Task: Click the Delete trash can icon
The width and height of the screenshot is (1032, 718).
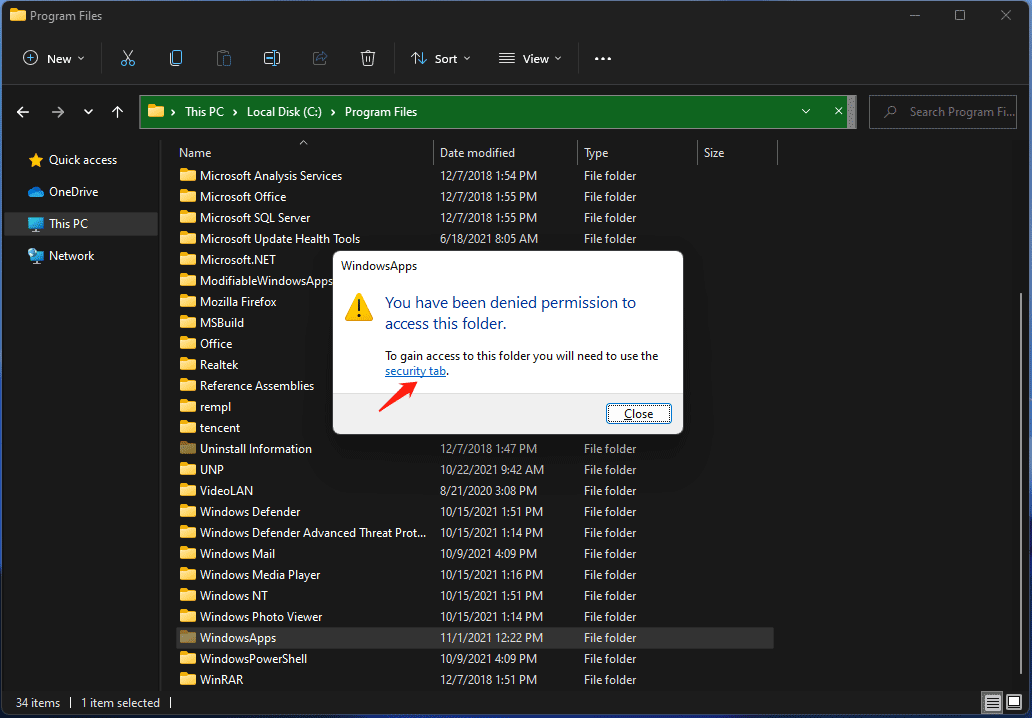Action: pyautogui.click(x=368, y=59)
